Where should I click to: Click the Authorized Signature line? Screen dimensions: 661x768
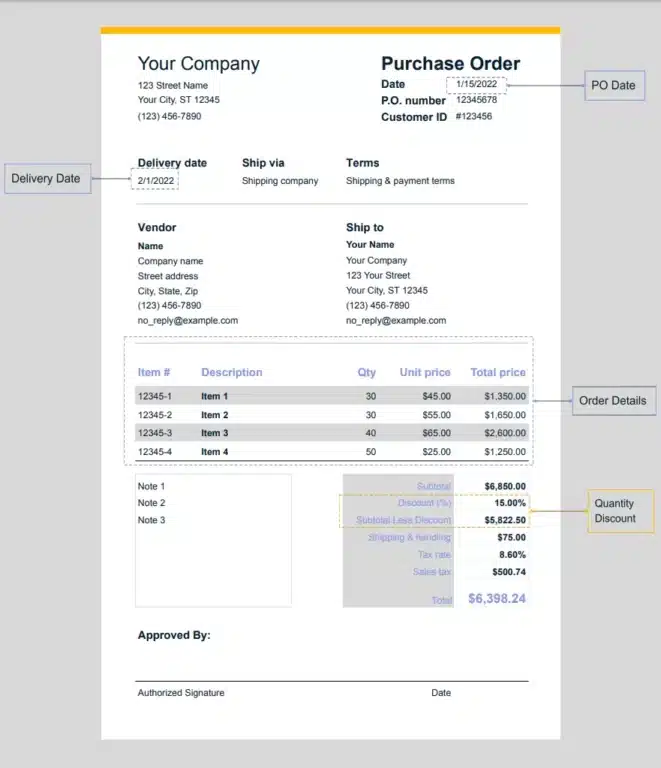tap(181, 692)
